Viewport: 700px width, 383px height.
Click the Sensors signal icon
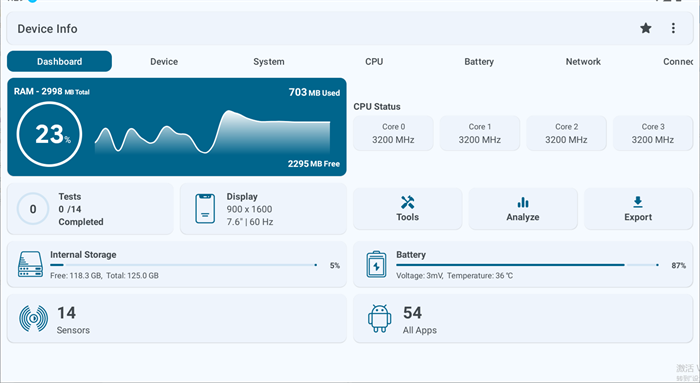coord(33,318)
